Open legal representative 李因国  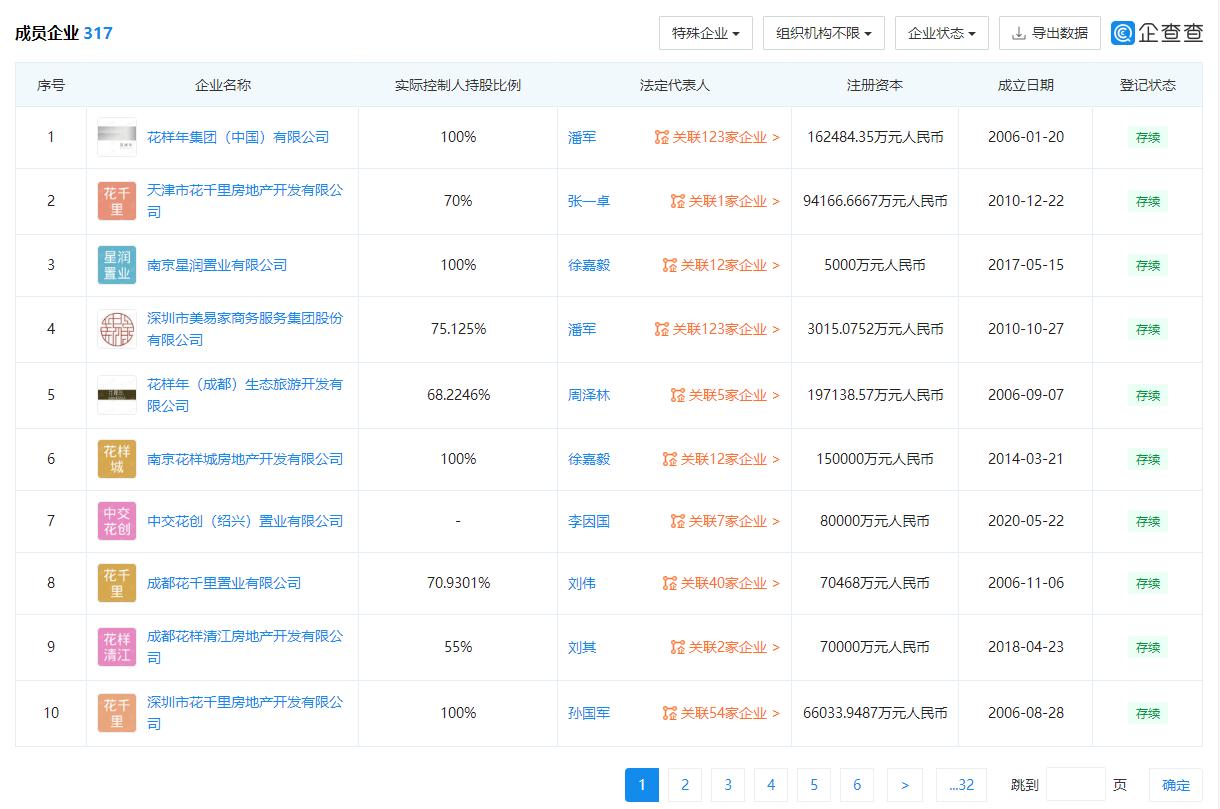pos(589,521)
